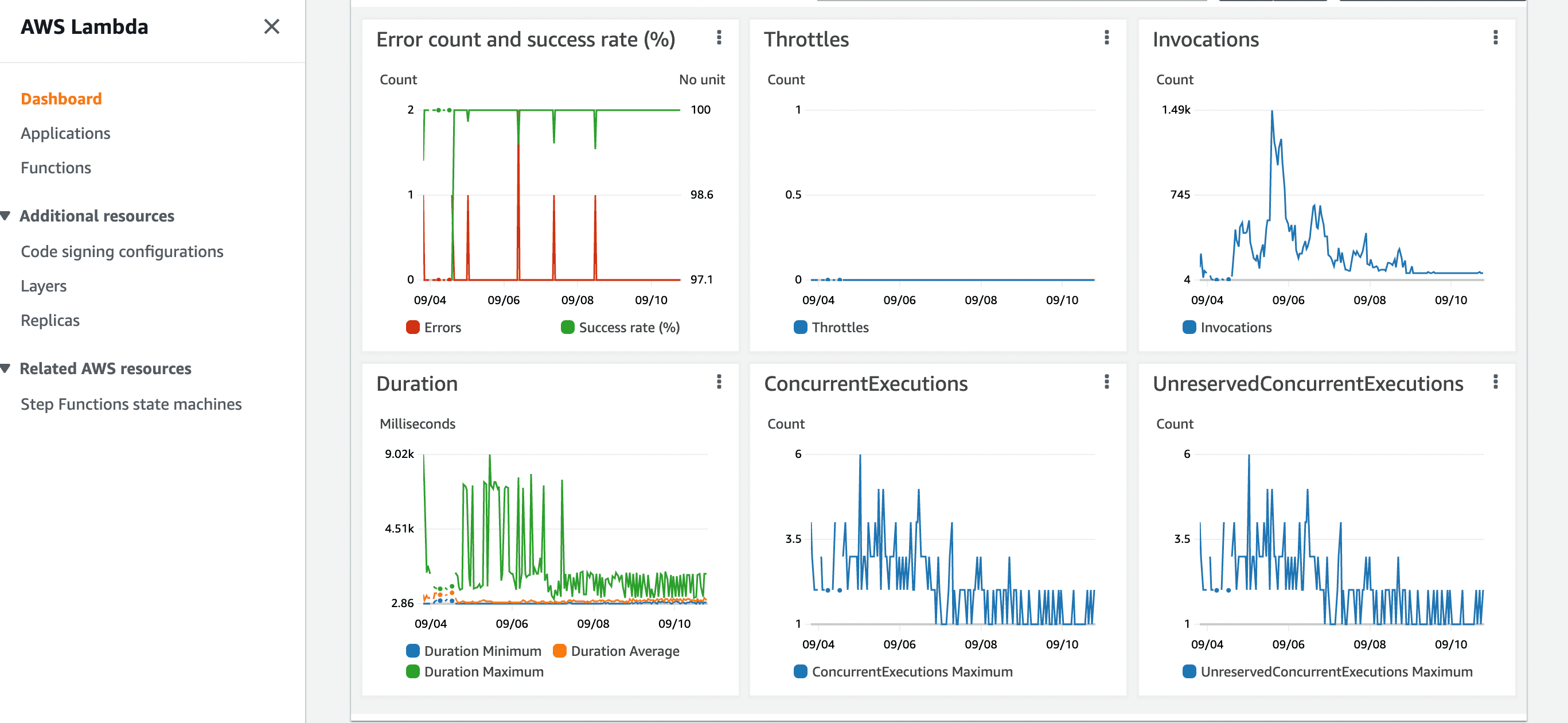Open the Applications page

click(65, 133)
